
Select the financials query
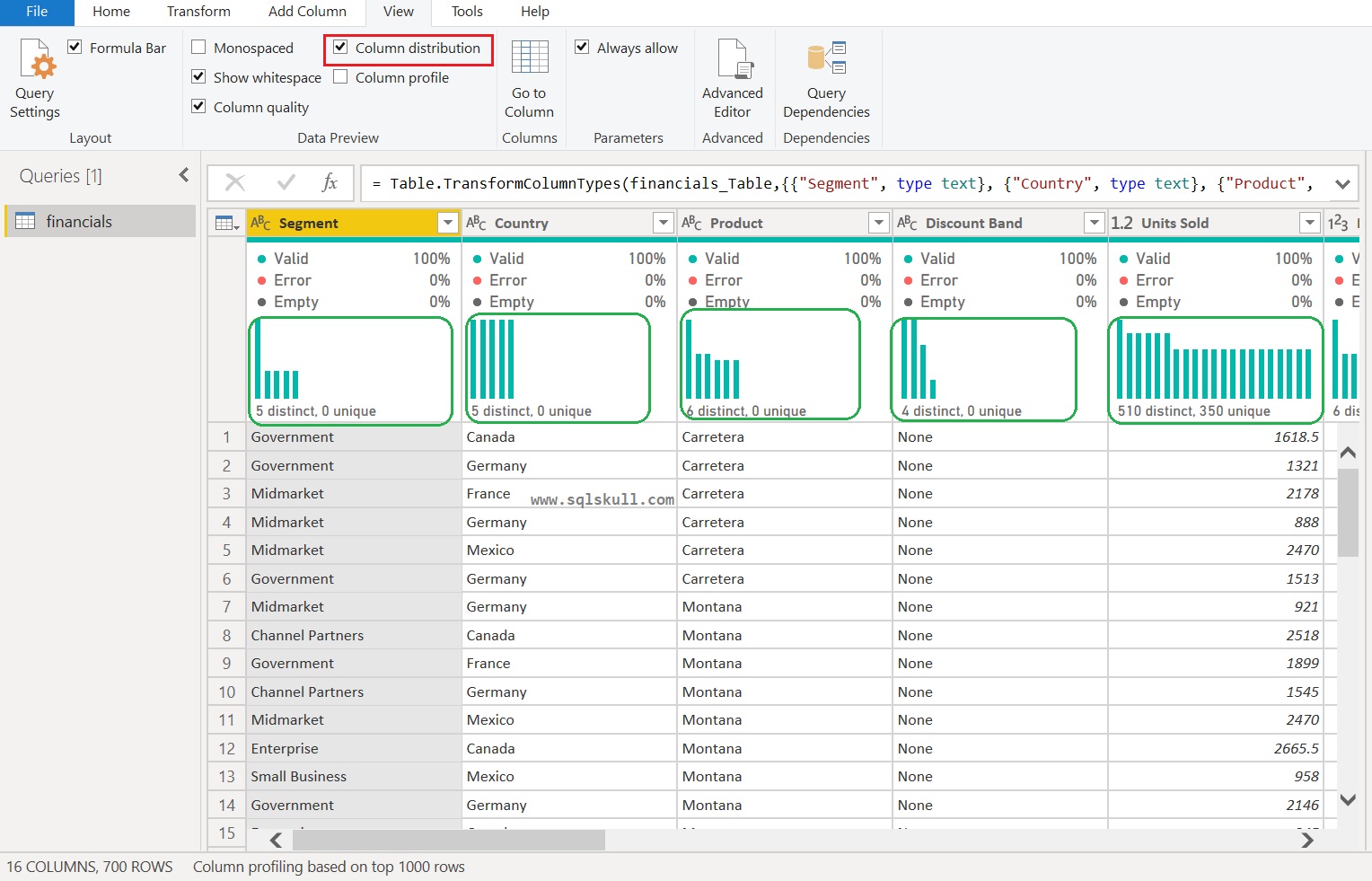[101, 221]
